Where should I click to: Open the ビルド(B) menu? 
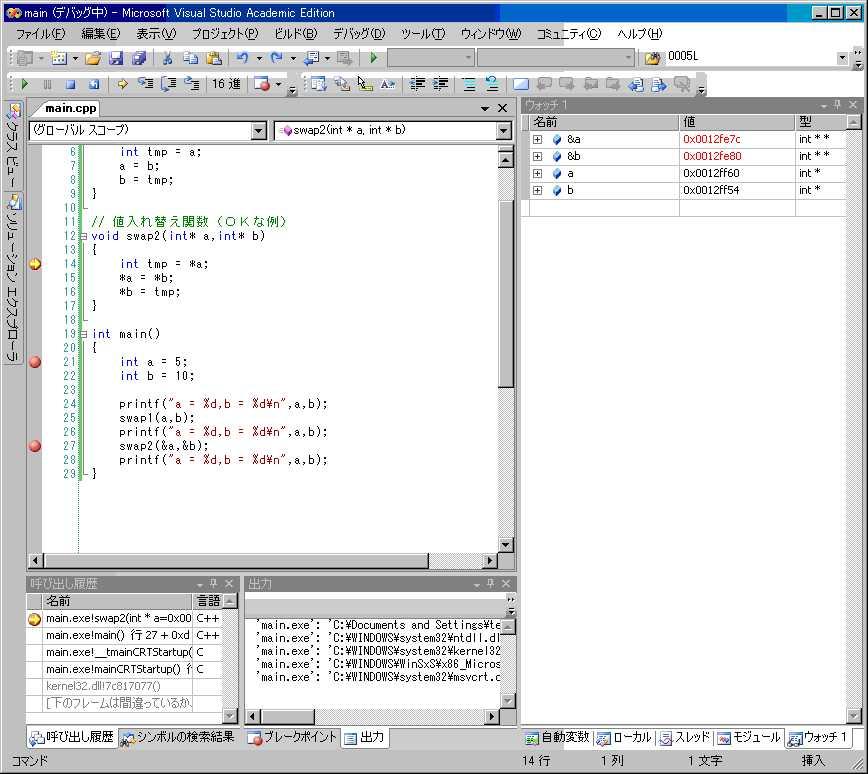click(296, 34)
